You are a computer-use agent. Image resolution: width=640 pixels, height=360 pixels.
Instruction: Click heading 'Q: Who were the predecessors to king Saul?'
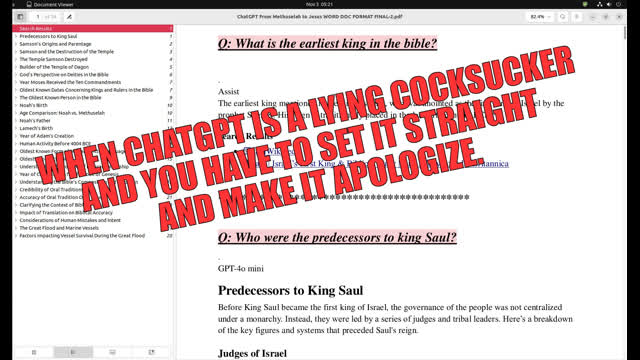coord(337,237)
